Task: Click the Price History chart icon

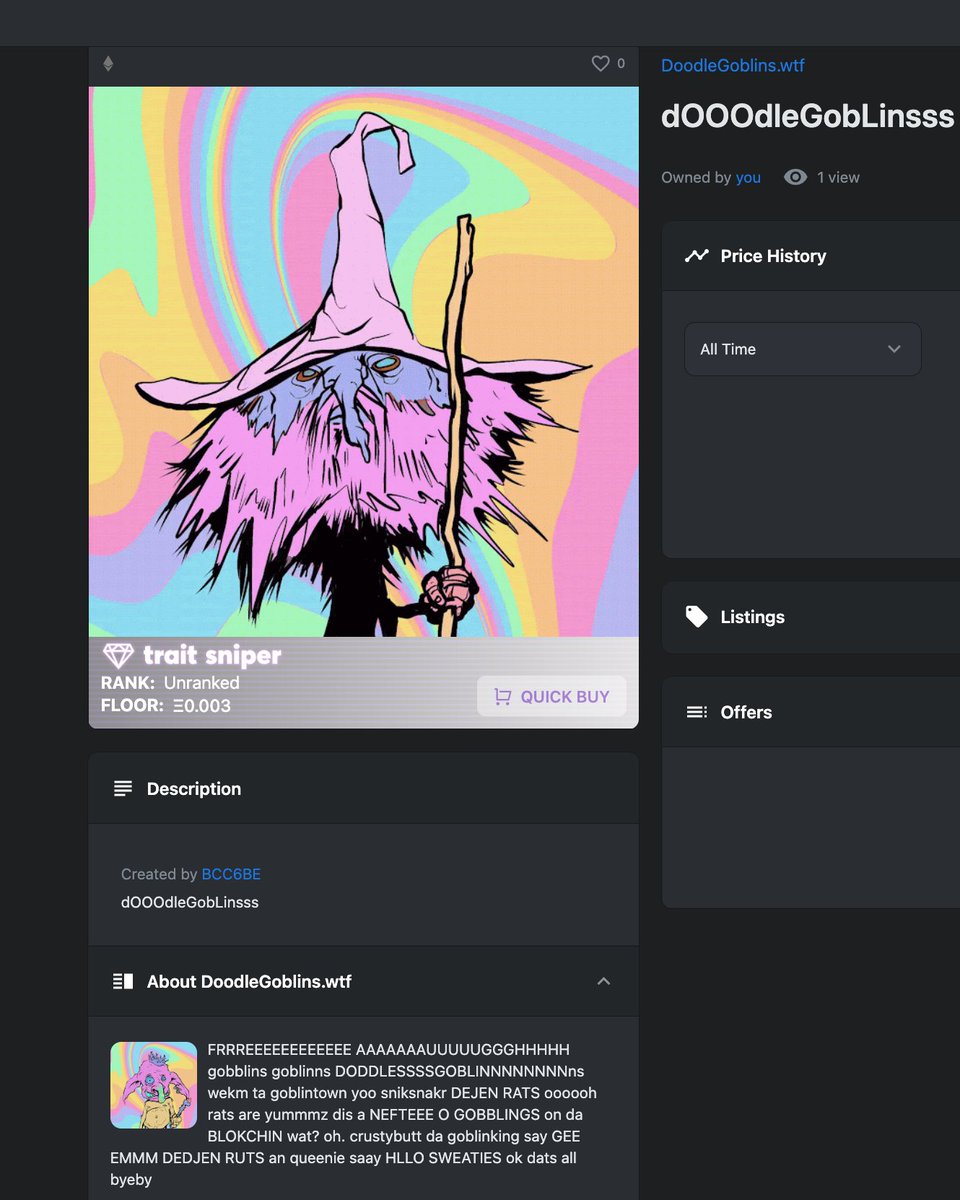Action: (x=696, y=256)
